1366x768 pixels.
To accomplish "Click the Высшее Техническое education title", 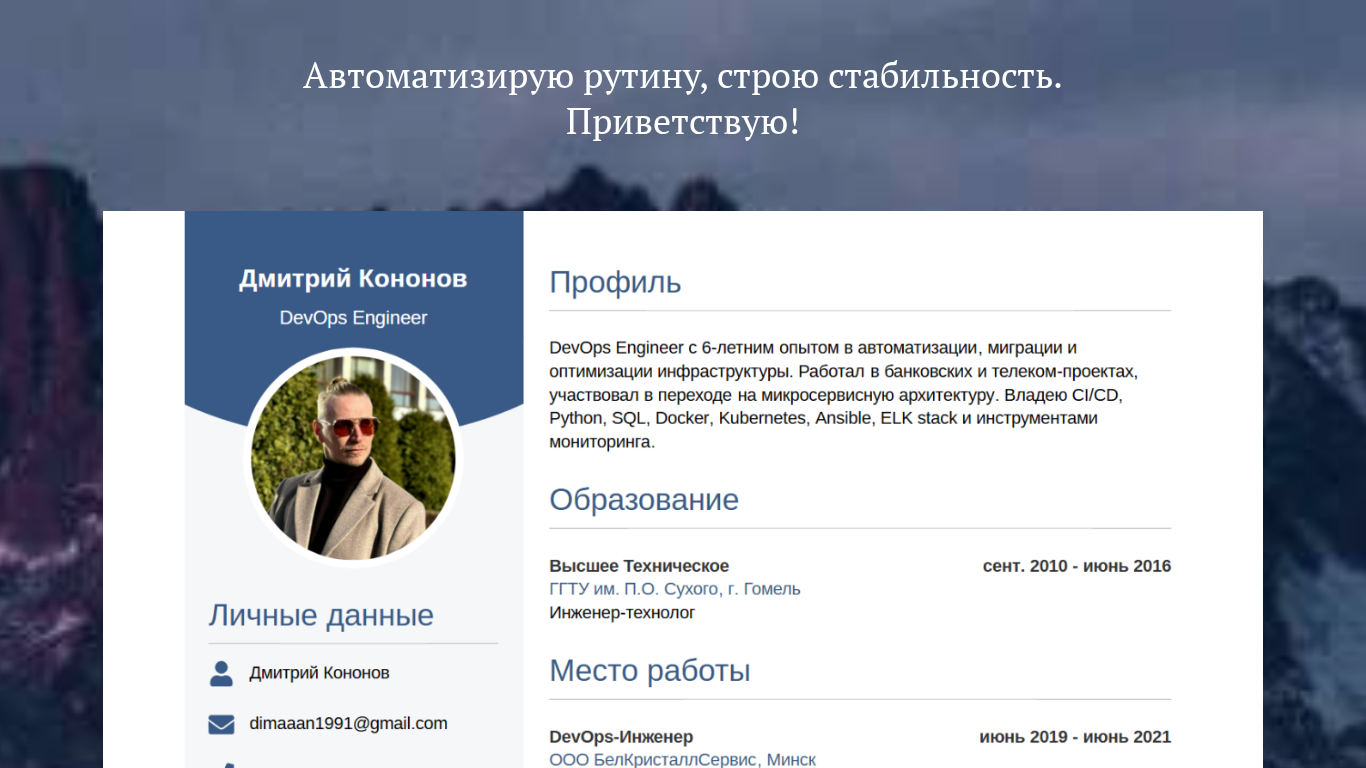I will 639,566.
